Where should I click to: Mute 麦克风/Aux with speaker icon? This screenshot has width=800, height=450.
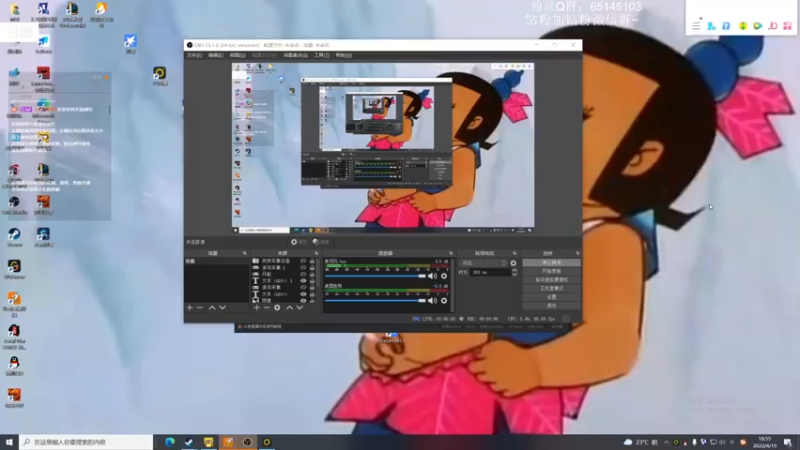[433, 276]
